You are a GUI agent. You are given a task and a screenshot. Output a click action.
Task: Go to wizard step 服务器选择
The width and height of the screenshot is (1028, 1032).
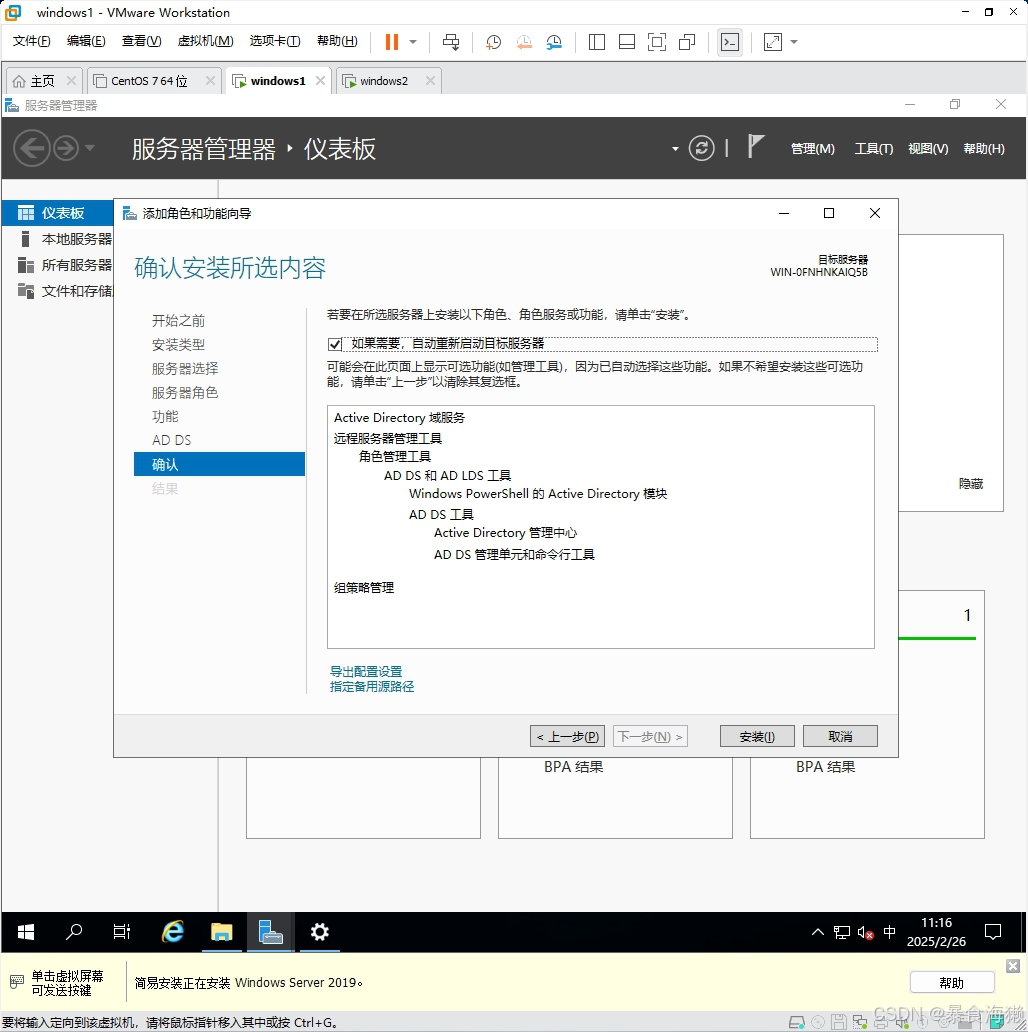point(185,369)
